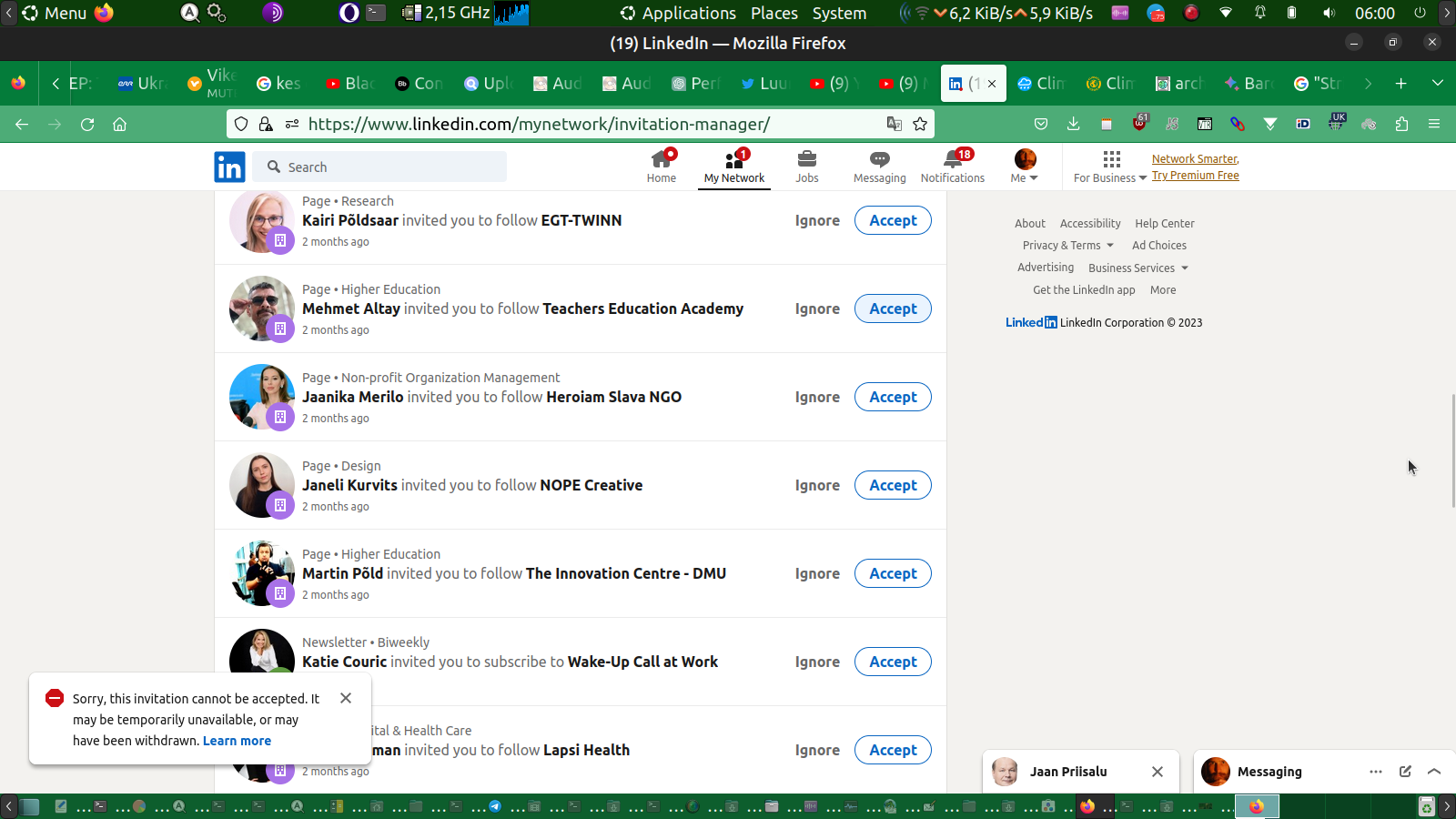The image size is (1456, 819).
Task: Accept the Heroiam Slava NGO invitation
Action: click(x=893, y=397)
